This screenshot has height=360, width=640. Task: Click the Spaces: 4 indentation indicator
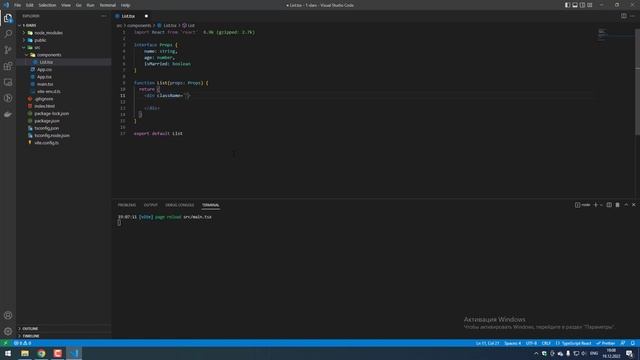pos(512,343)
